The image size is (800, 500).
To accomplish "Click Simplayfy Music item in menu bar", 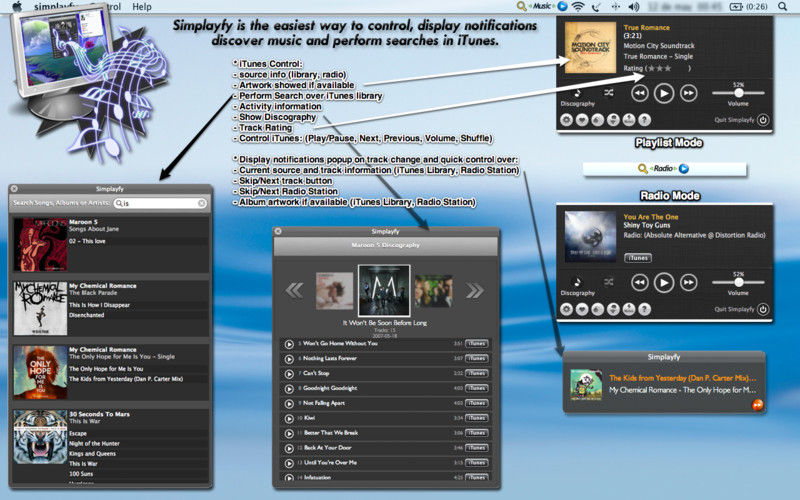I will (542, 6).
